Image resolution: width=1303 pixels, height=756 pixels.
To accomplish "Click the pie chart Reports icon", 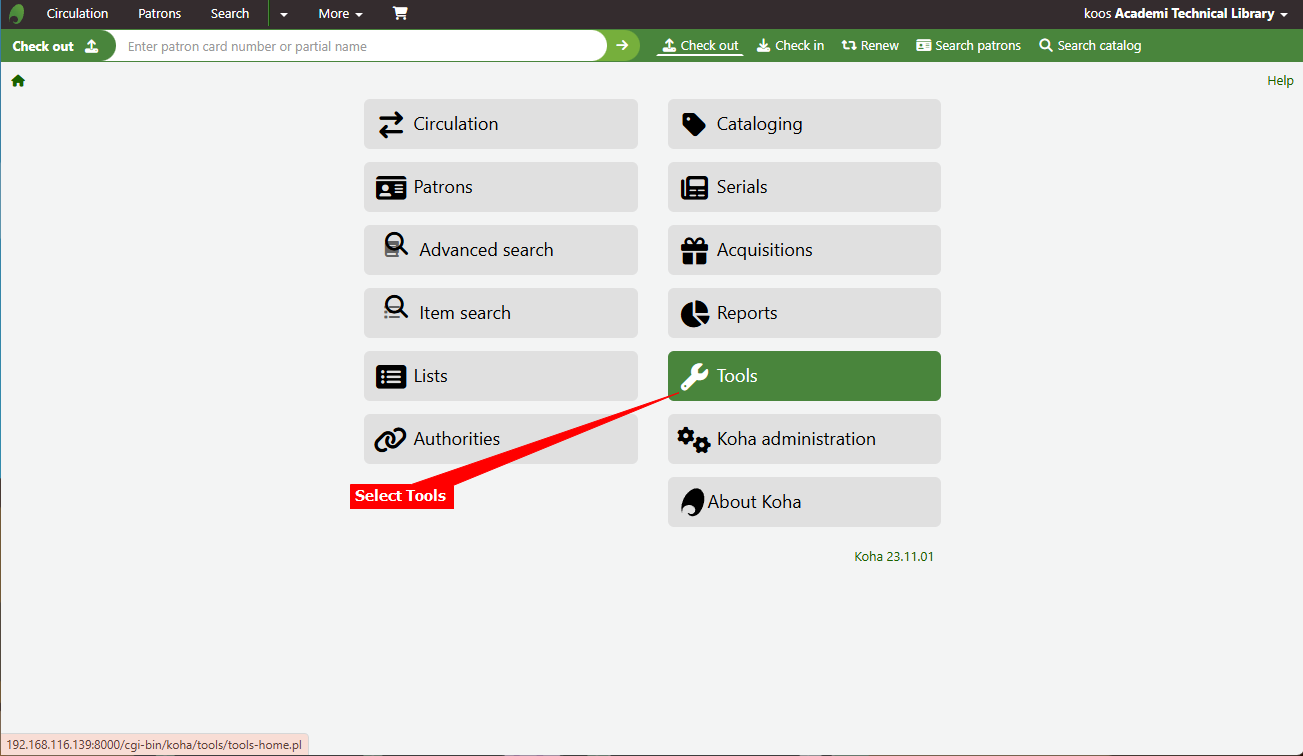I will point(694,313).
